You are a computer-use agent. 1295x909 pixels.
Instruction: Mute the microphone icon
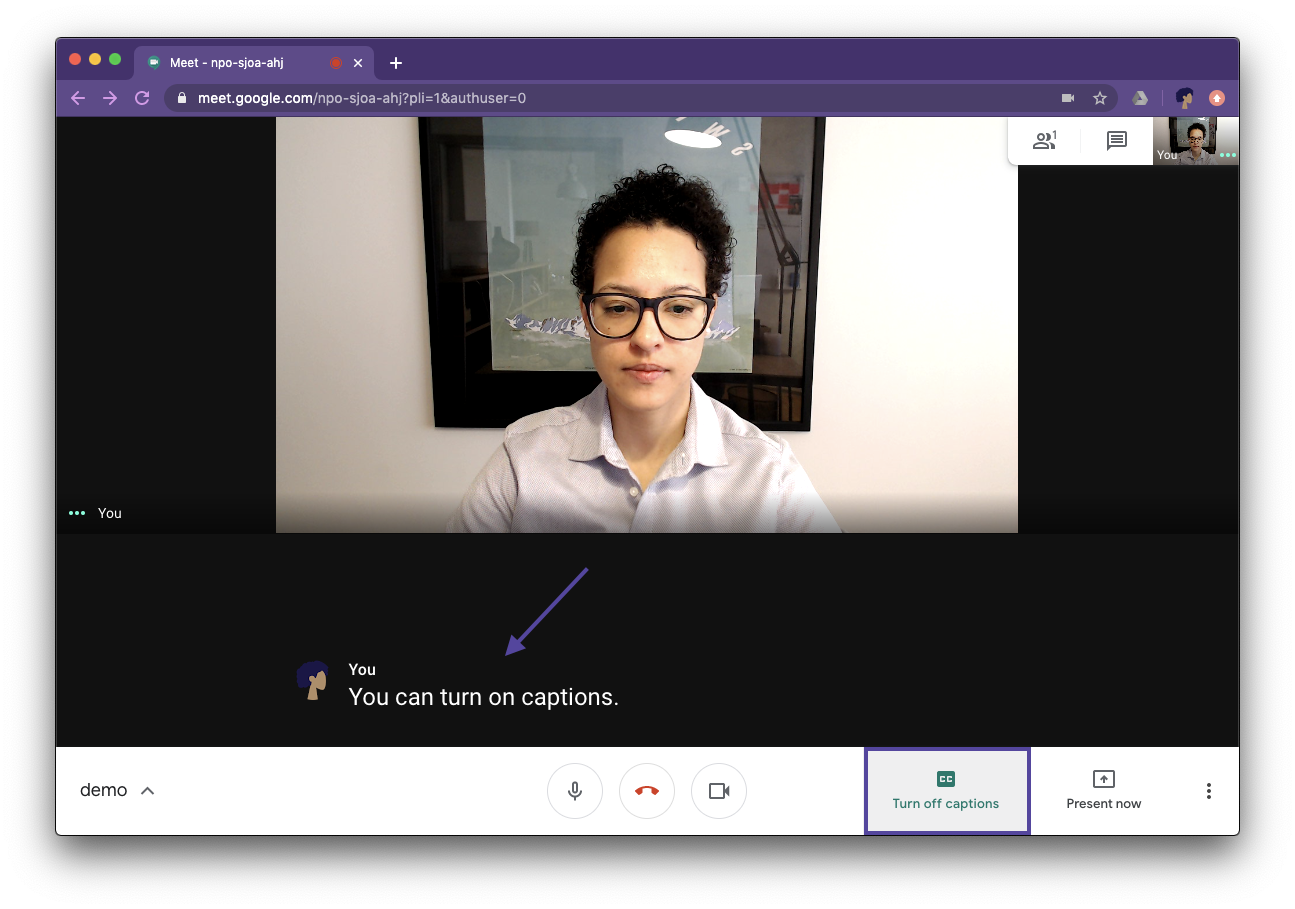coord(575,790)
